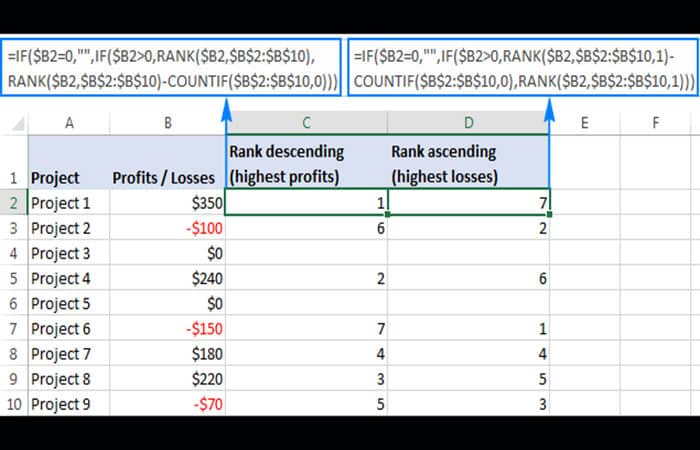The width and height of the screenshot is (700, 450).
Task: Click 'Rank descending (highest profits)' header cell
Action: pyautogui.click(x=306, y=162)
